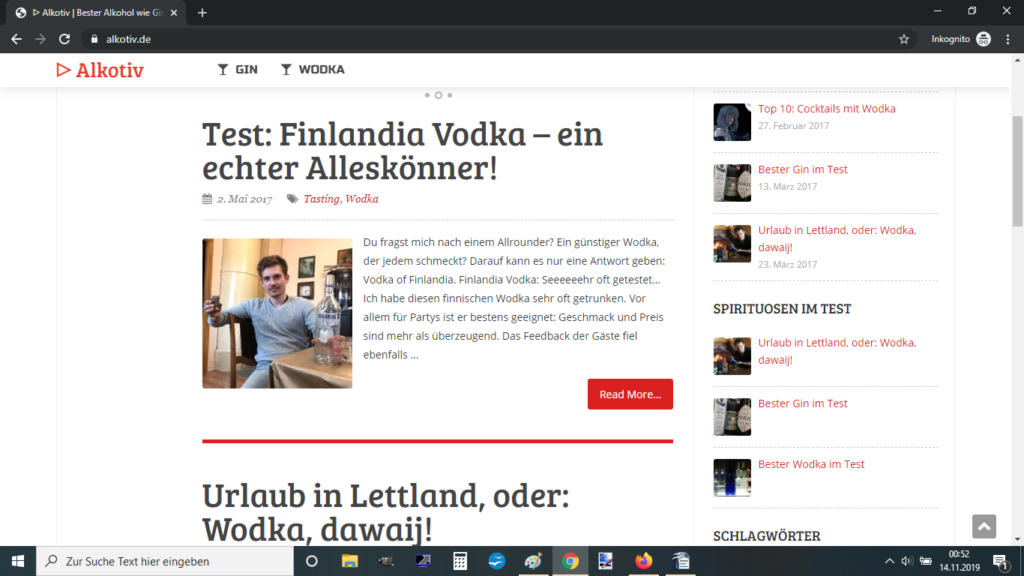1024x576 pixels.
Task: Open Bester Gin im Test under Spirituosen im Test
Action: point(803,403)
